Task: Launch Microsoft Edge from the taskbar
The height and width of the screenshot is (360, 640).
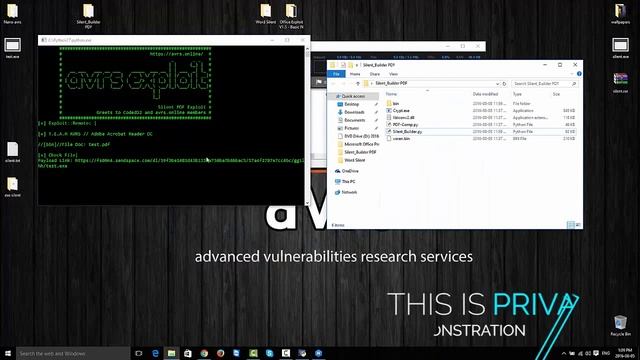Action: coord(155,353)
